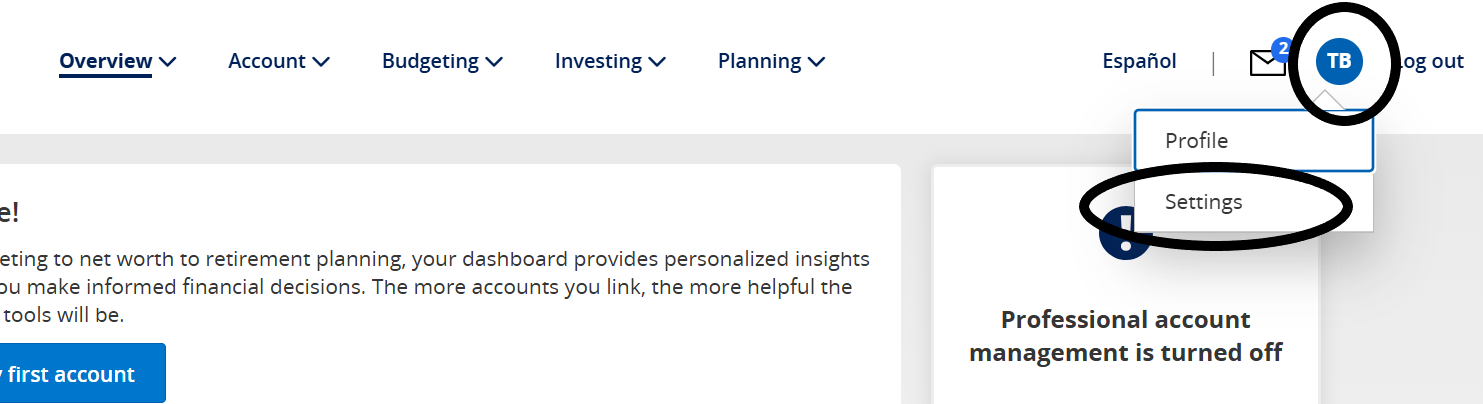Expand the Account chevron arrow

tap(321, 62)
